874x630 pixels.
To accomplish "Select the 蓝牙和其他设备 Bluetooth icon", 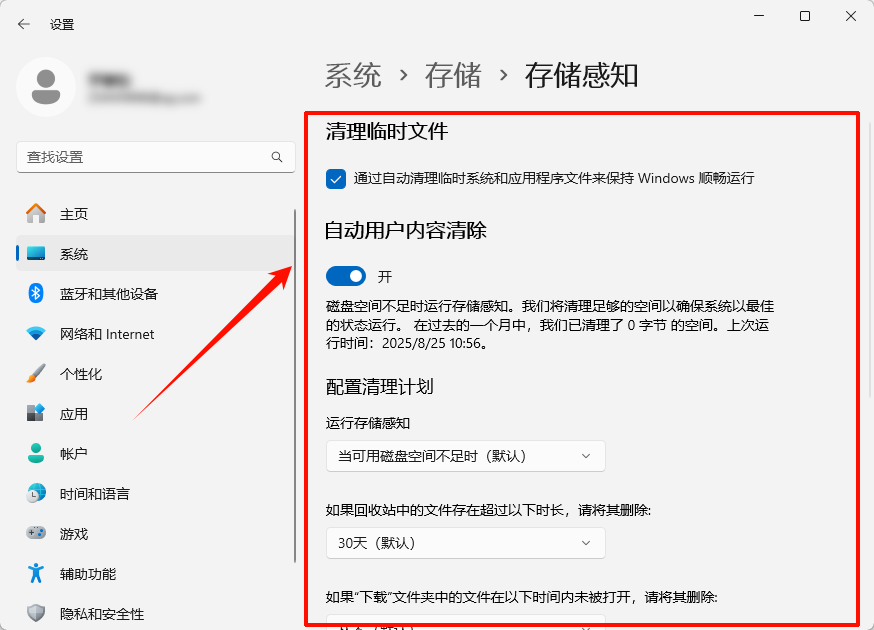I will click(35, 293).
